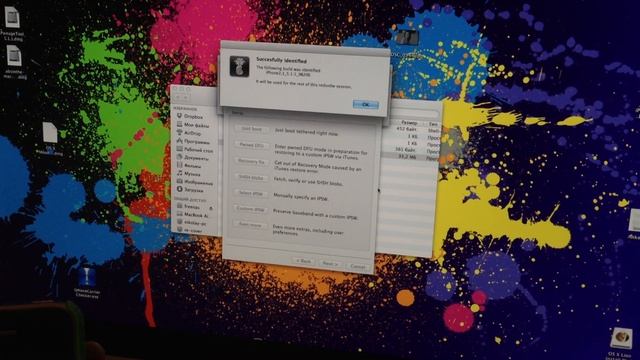Sort by the Размер column header in Finder

tap(409, 122)
